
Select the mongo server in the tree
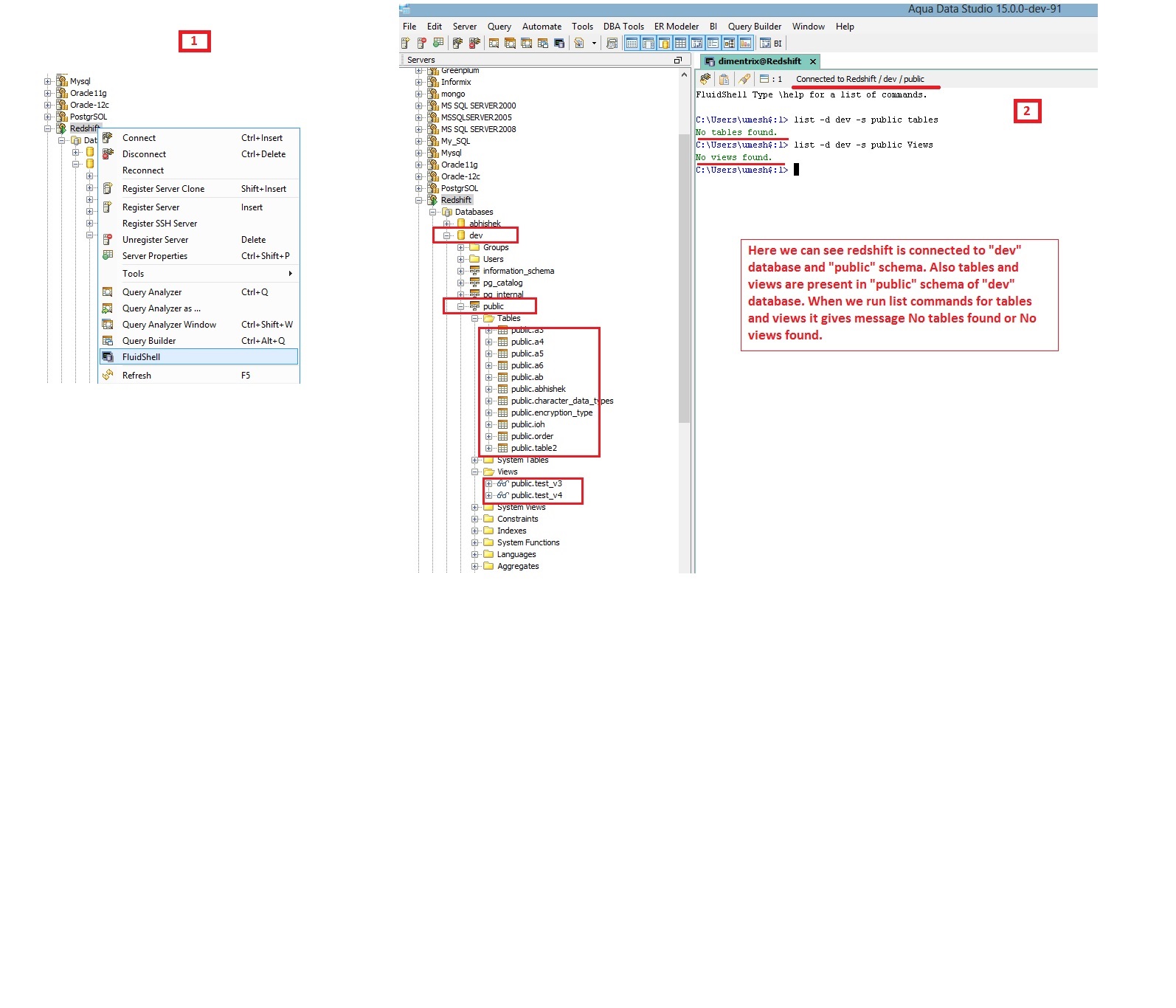click(x=453, y=94)
